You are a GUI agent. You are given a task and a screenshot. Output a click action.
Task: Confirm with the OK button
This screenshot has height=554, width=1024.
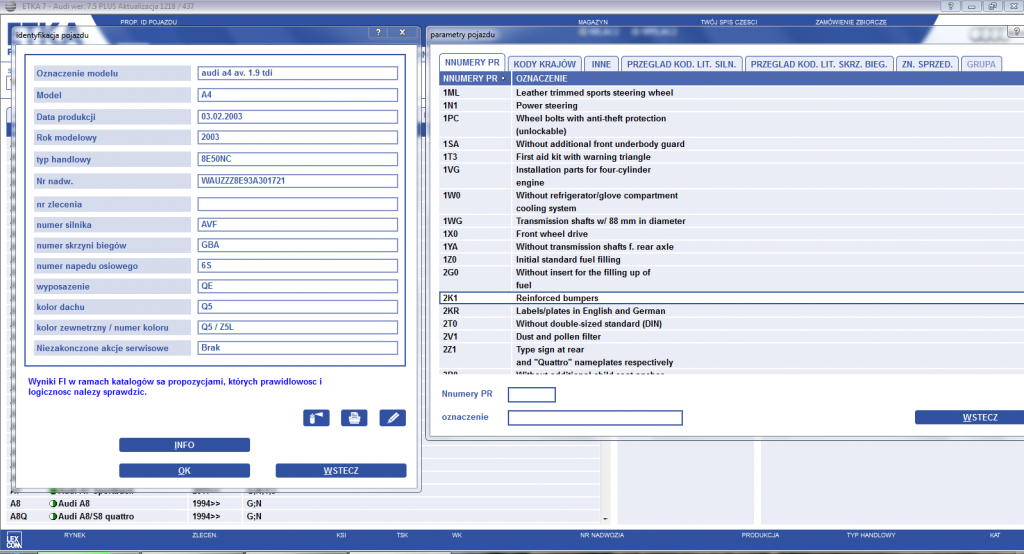184,470
